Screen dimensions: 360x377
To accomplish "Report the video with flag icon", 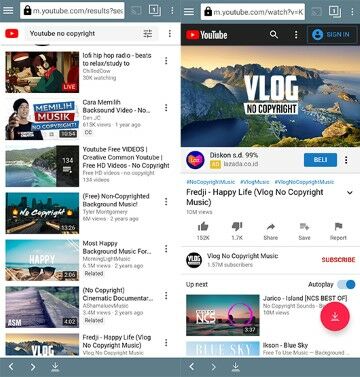I will (x=338, y=231).
